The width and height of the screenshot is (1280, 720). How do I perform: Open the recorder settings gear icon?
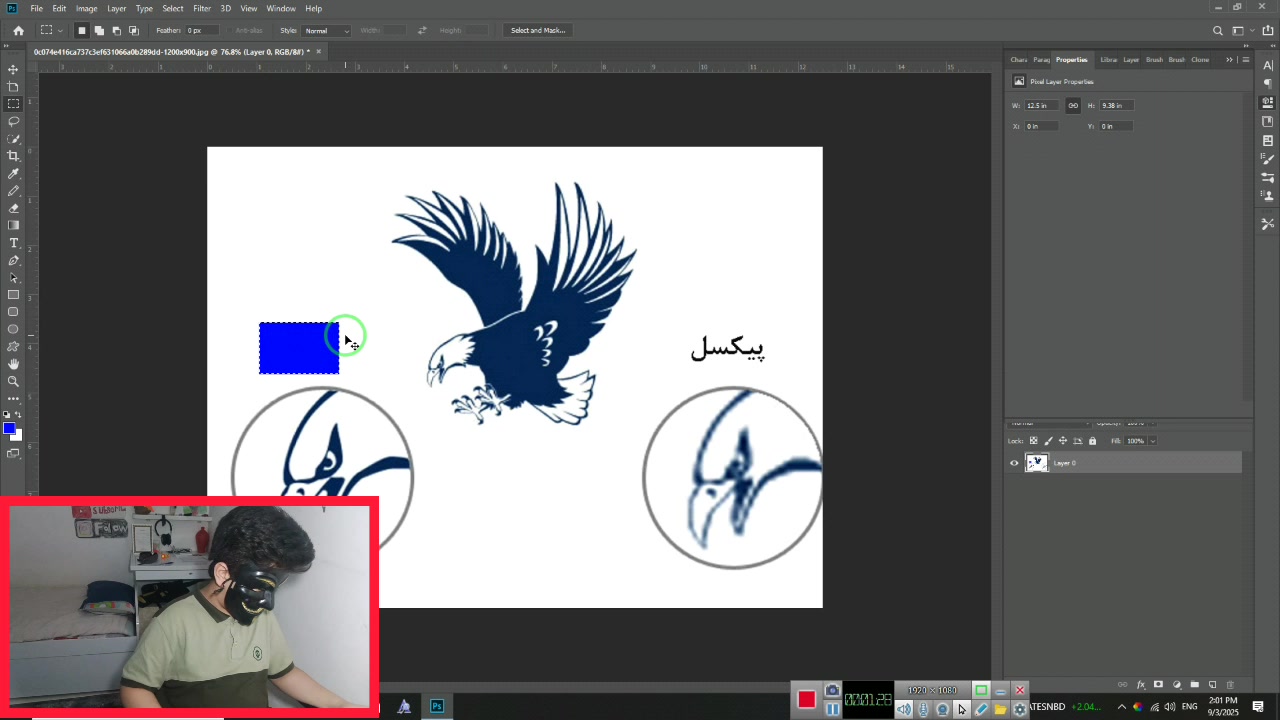[x=1019, y=709]
